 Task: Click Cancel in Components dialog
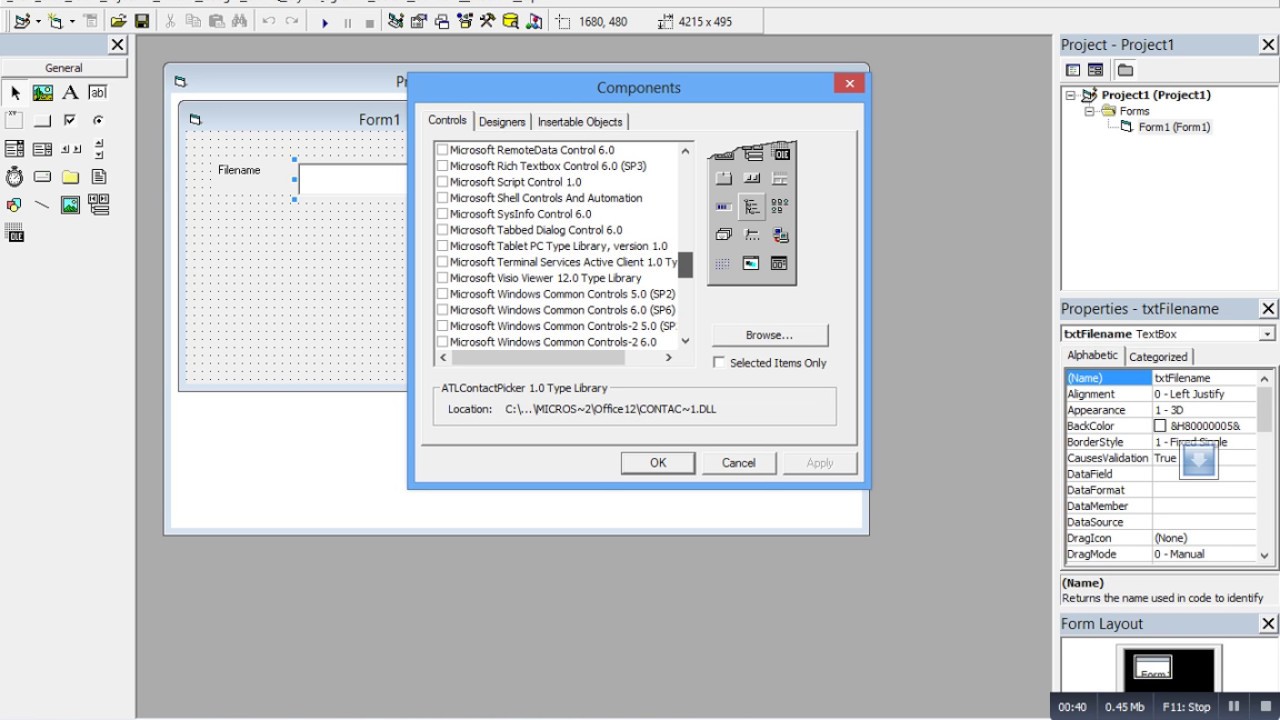tap(739, 463)
